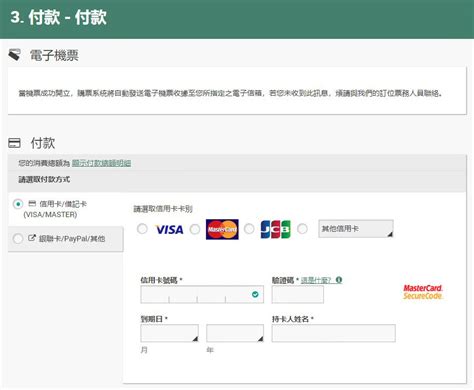474x390 pixels.
Task: Open the expiry year (年) dropdown
Action: tap(235, 333)
